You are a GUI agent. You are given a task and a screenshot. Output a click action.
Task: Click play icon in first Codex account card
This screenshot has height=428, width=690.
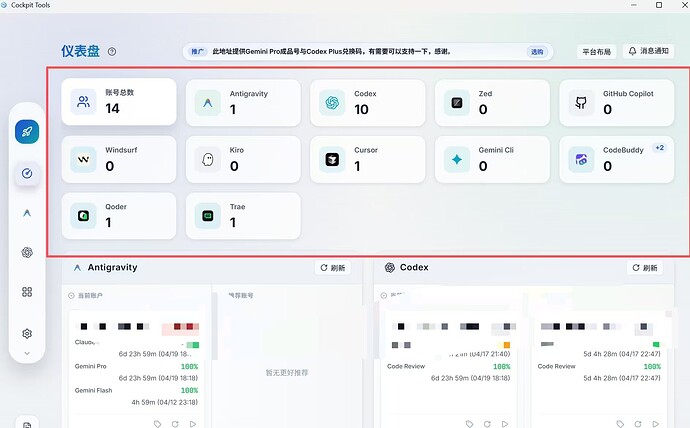coord(505,424)
